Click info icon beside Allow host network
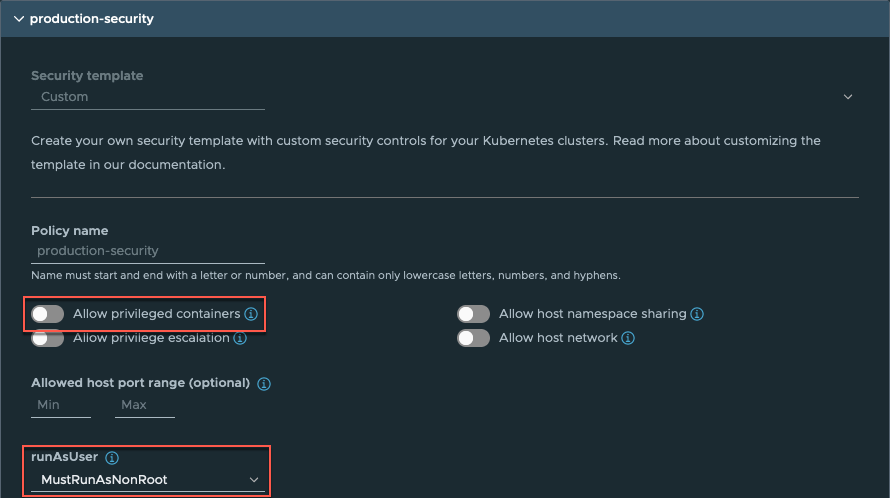 [x=628, y=339]
